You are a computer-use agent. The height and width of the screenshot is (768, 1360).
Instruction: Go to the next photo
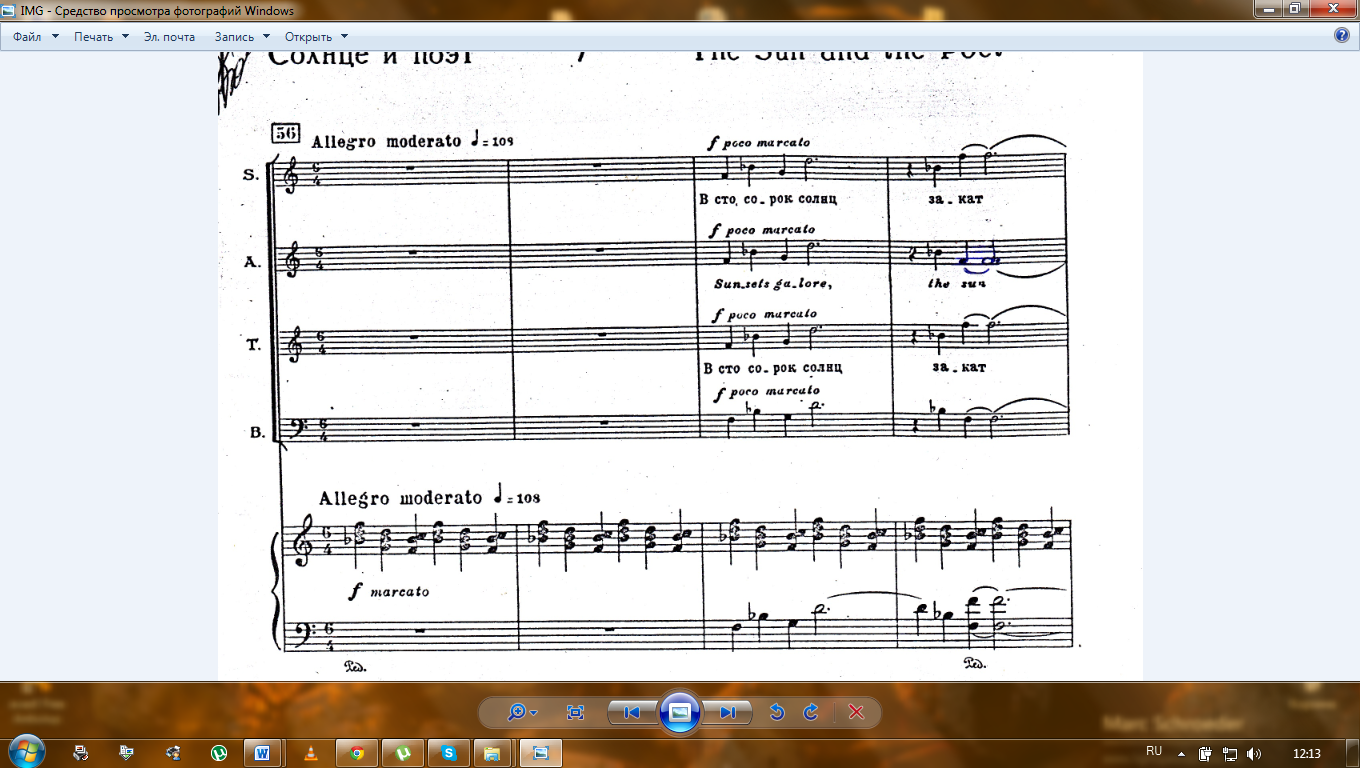[728, 712]
